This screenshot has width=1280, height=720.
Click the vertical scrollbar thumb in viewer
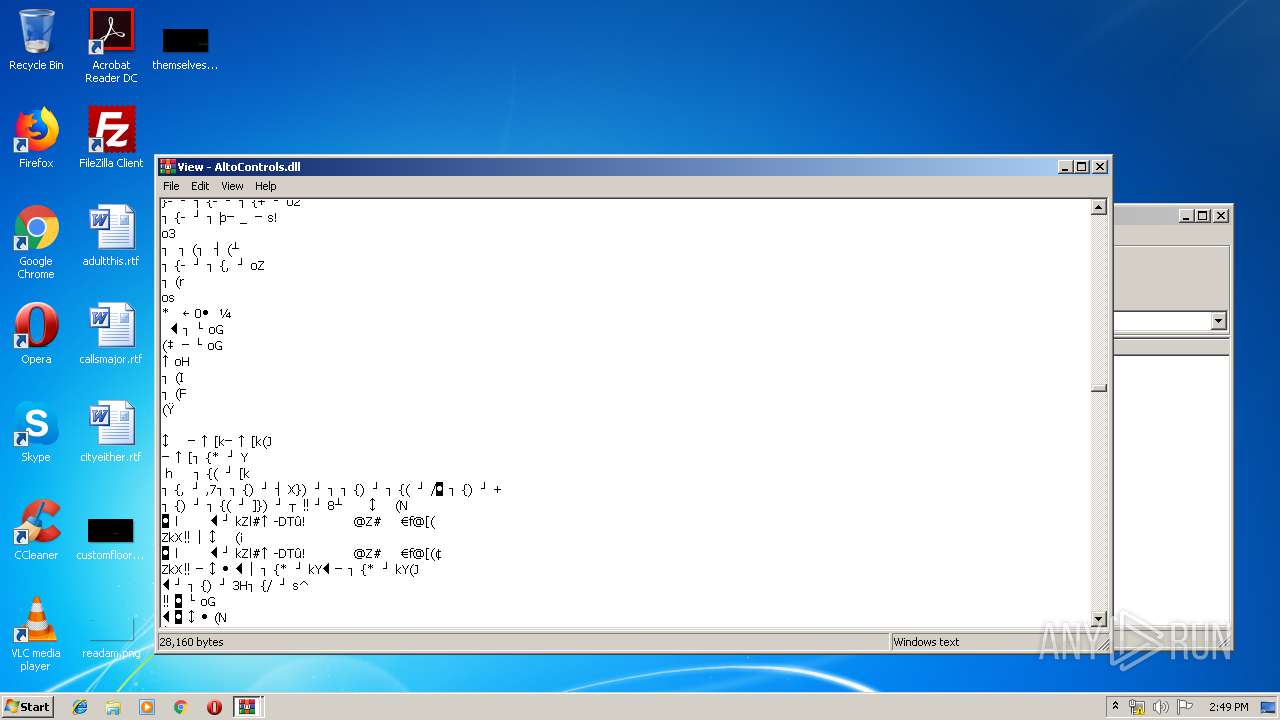[x=1098, y=388]
